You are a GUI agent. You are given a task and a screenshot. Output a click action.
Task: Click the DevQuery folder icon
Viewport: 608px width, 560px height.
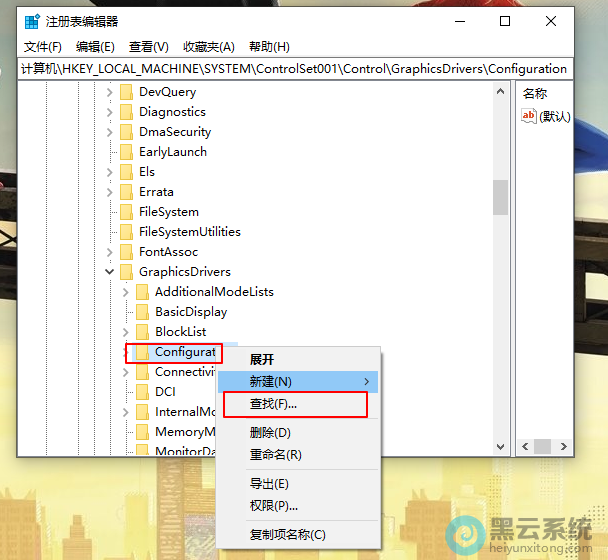[x=126, y=92]
